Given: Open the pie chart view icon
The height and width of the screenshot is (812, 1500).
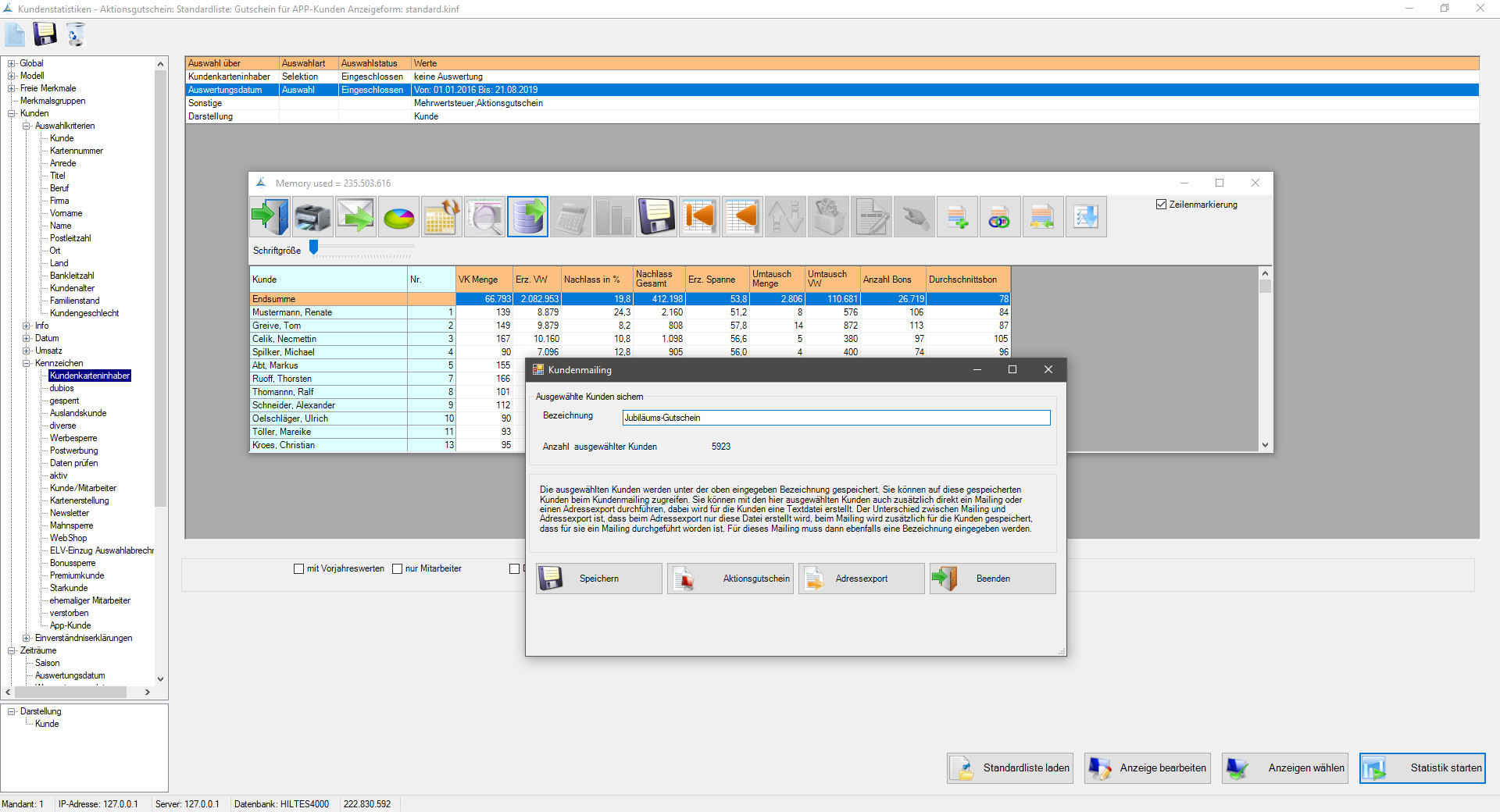Looking at the screenshot, I should point(398,217).
